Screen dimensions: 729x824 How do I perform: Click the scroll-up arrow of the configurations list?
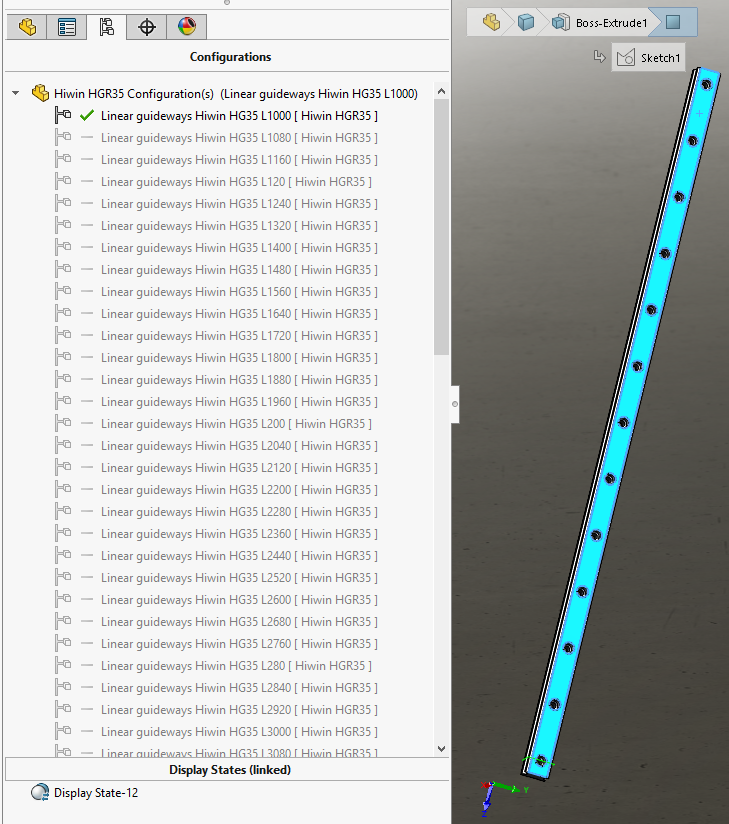441,91
